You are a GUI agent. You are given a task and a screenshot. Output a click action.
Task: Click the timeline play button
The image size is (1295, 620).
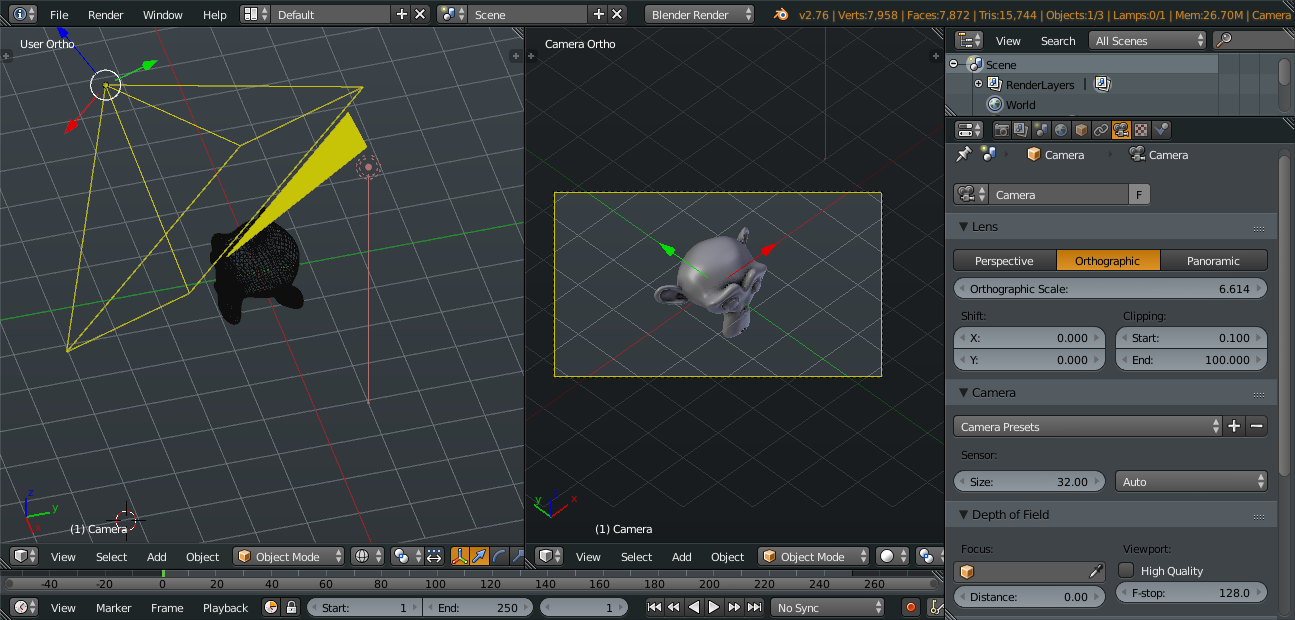click(714, 607)
